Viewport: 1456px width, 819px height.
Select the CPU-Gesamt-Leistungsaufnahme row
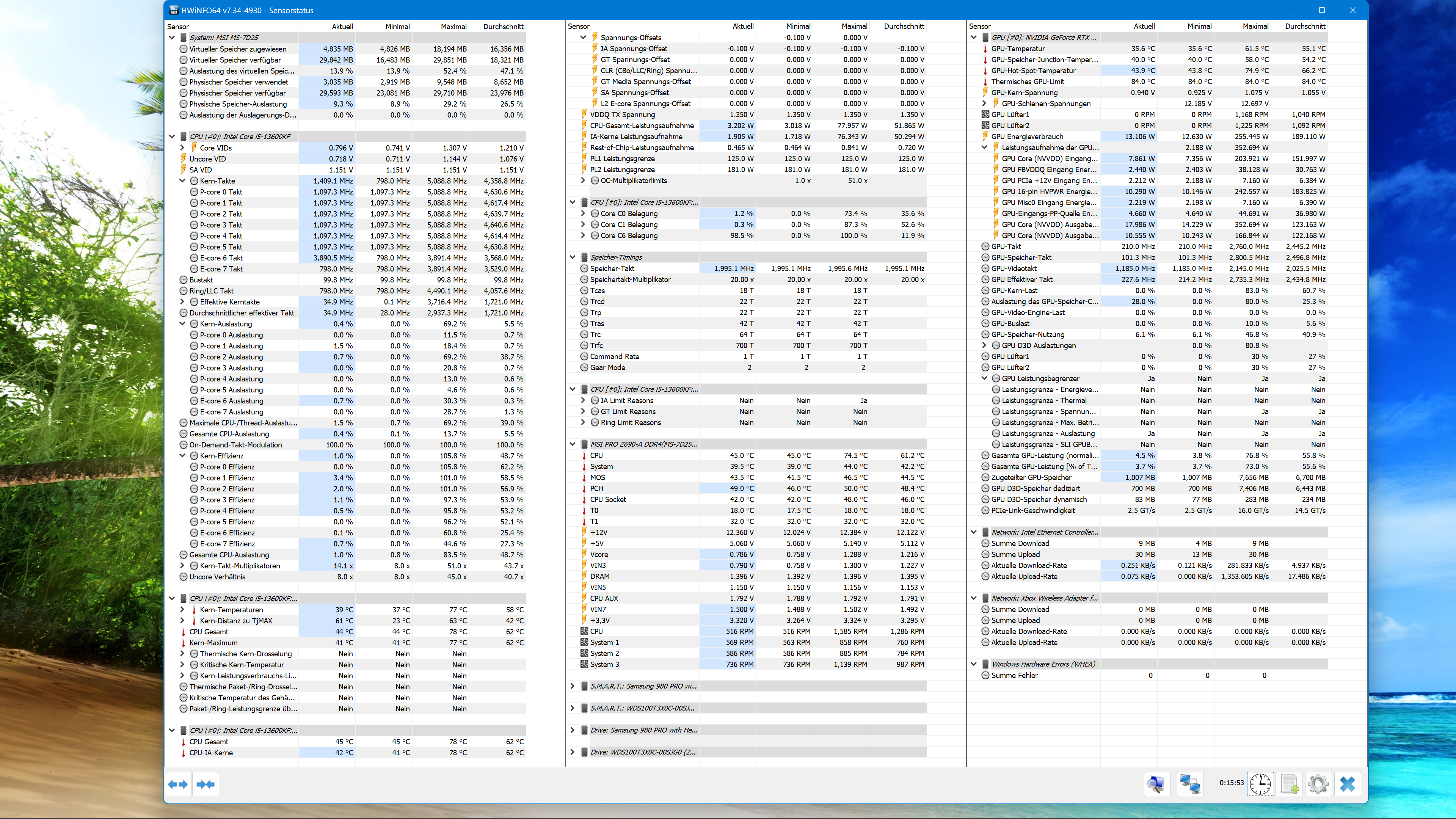tap(642, 126)
